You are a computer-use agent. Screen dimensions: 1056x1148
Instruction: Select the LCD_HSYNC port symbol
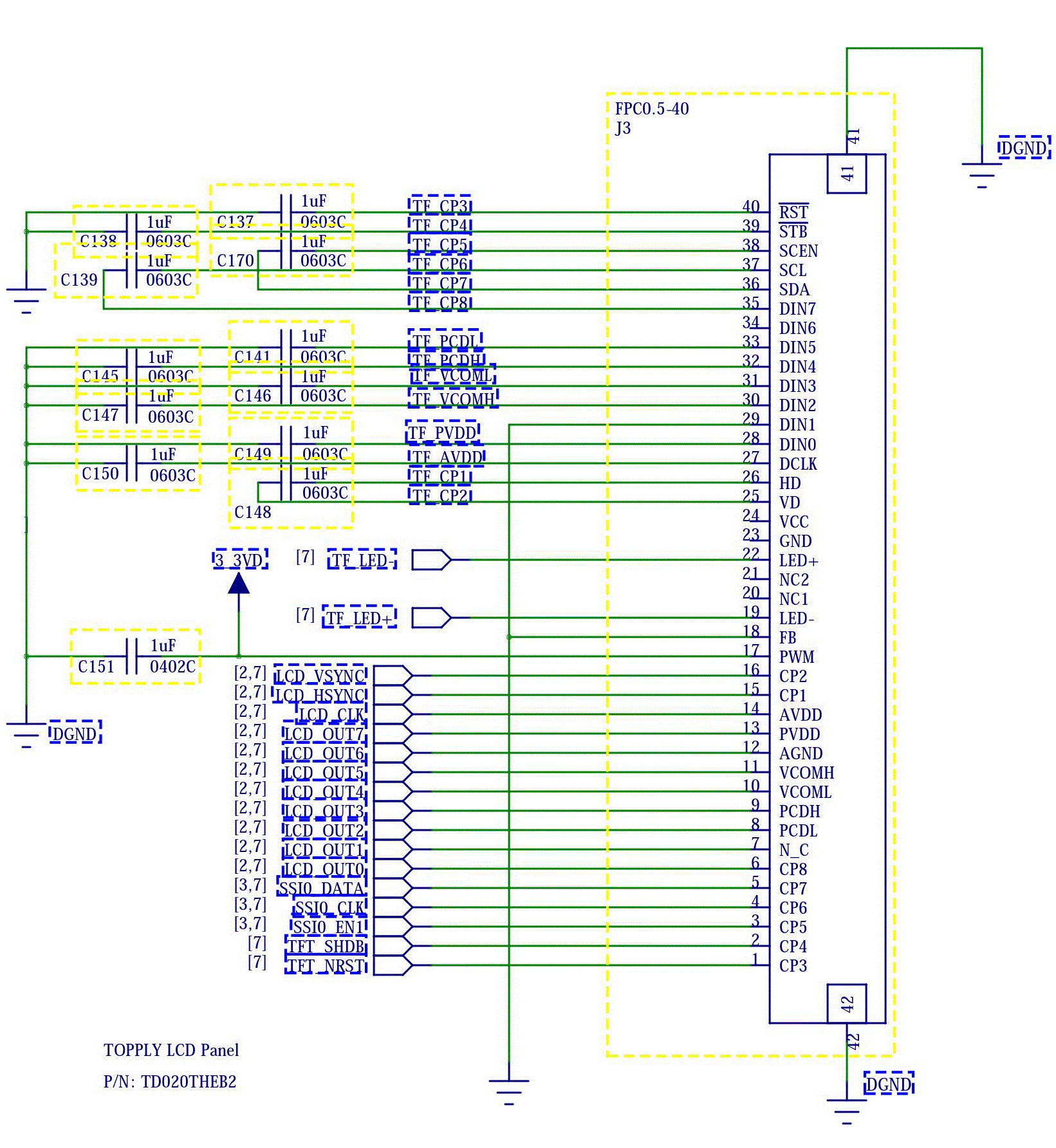tap(393, 695)
